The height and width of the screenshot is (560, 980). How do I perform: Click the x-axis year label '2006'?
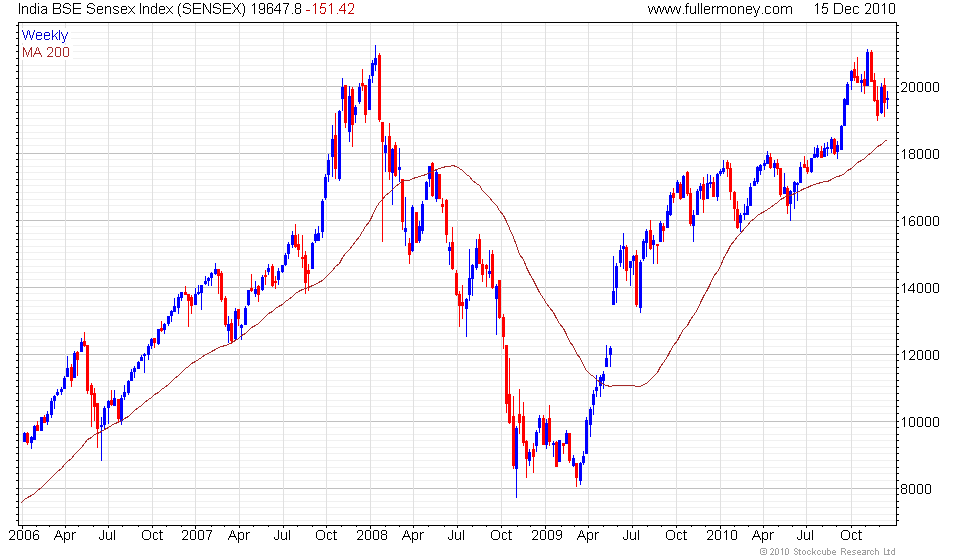(x=24, y=536)
